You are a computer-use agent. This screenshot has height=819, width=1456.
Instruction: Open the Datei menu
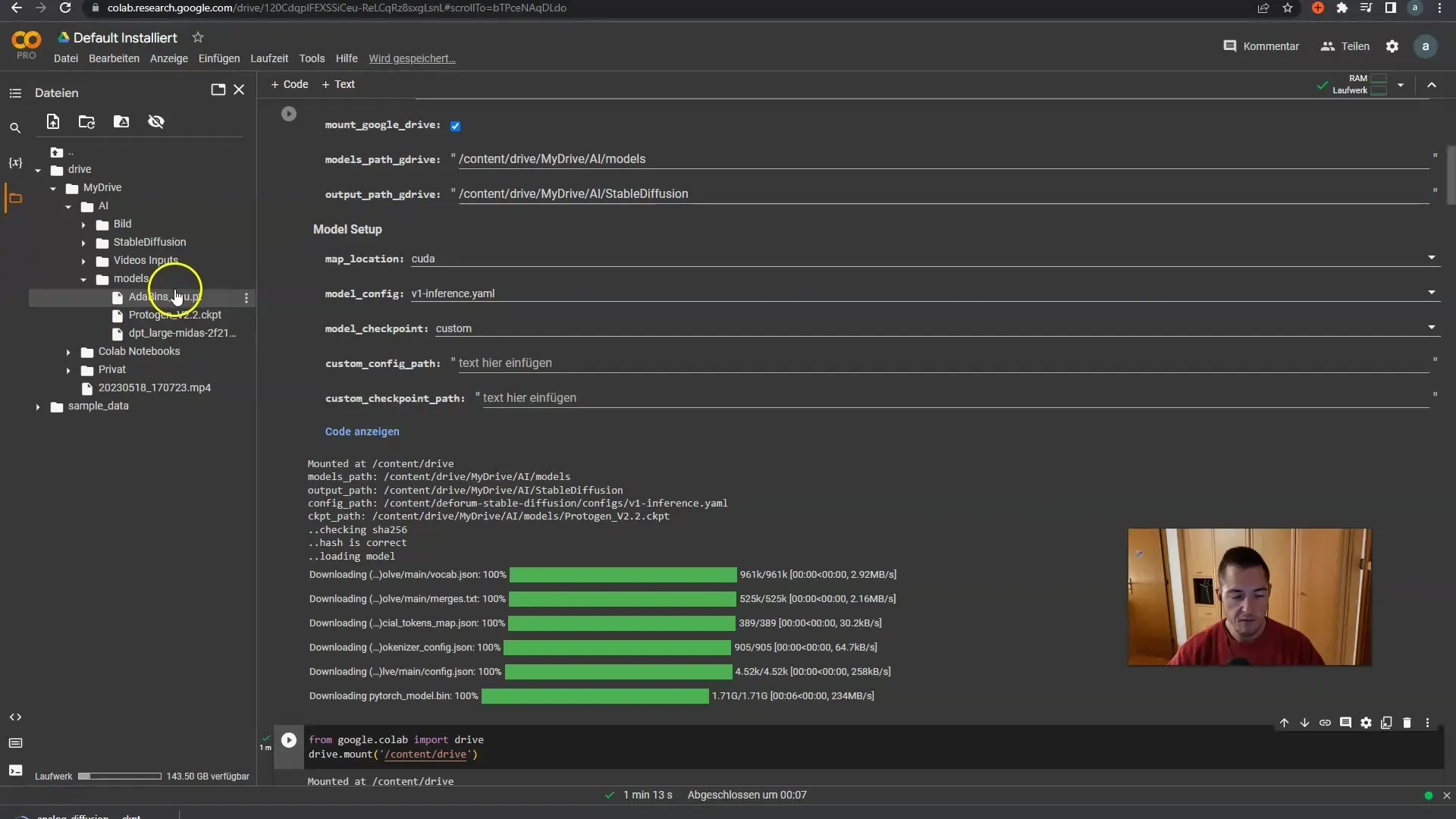pos(65,57)
